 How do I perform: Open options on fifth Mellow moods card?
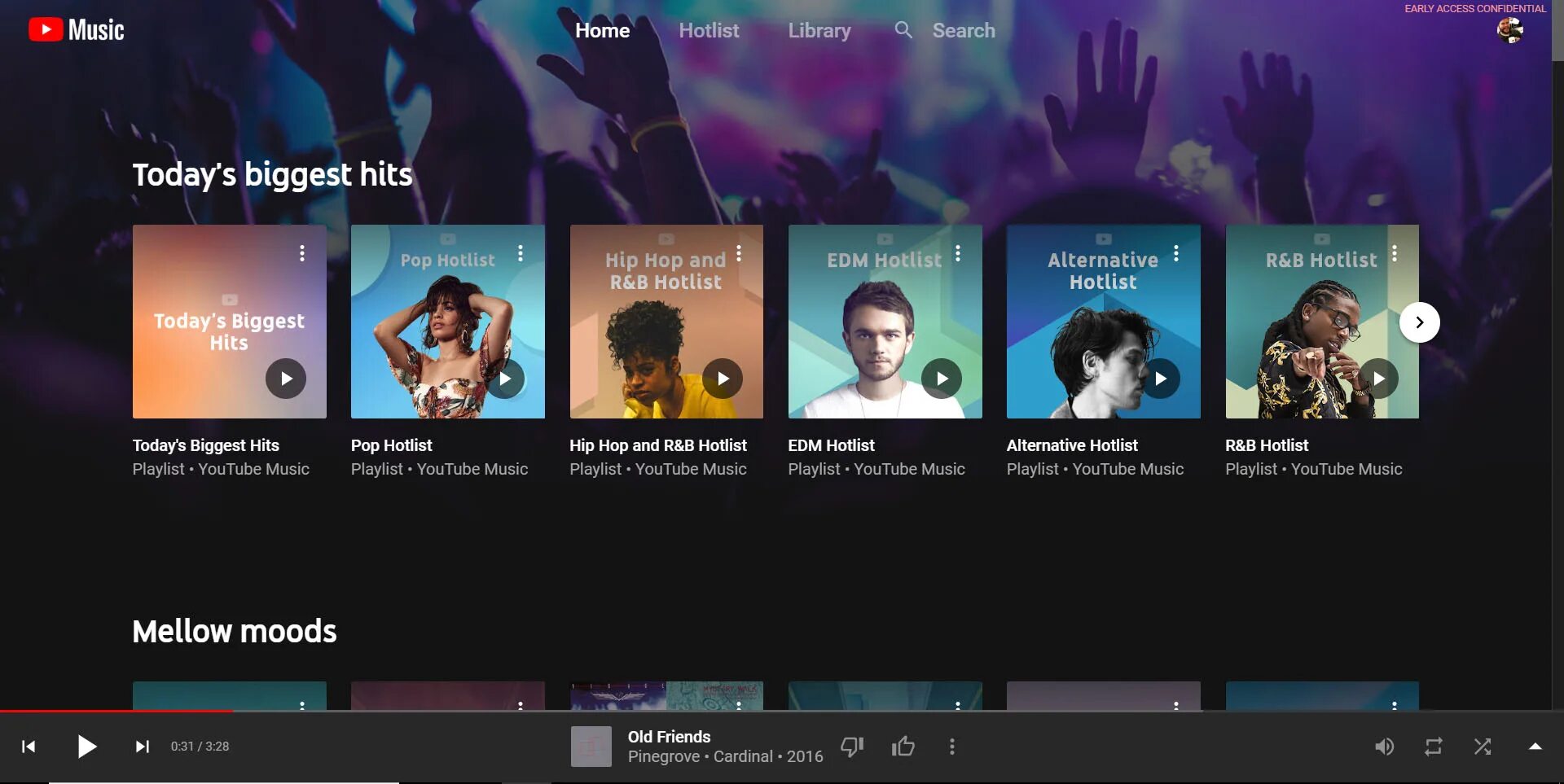pos(1176,705)
